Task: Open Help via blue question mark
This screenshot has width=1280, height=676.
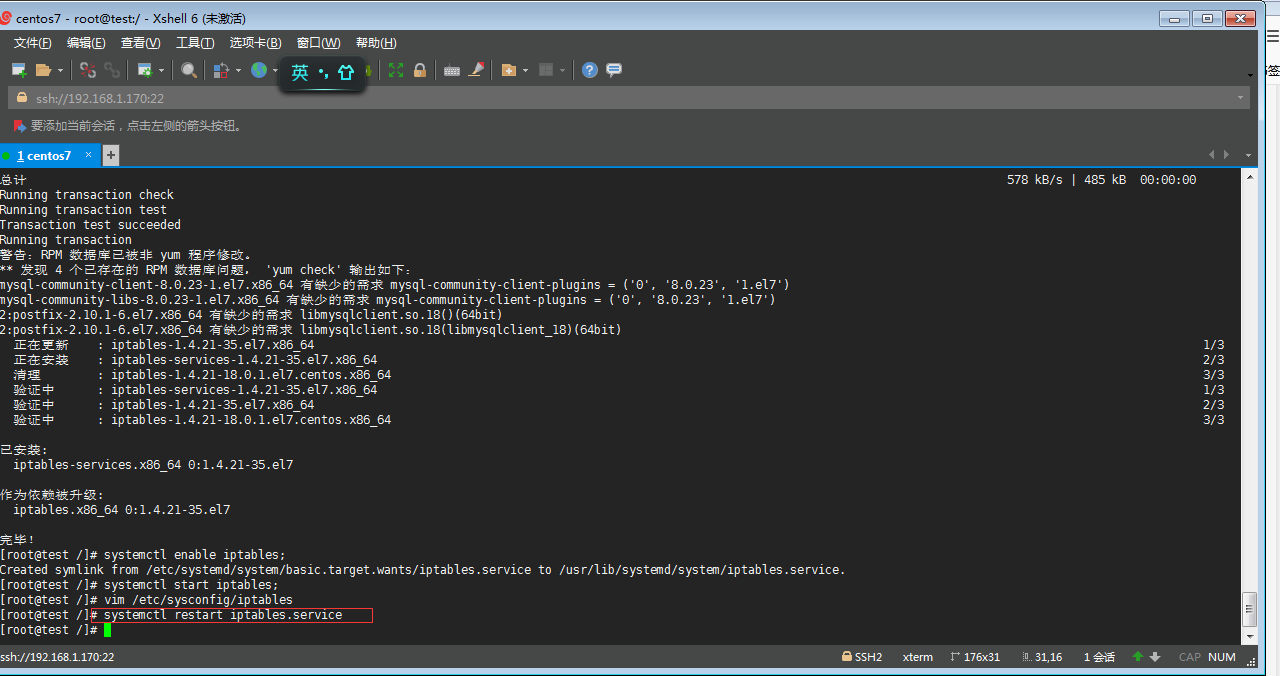Action: click(590, 70)
